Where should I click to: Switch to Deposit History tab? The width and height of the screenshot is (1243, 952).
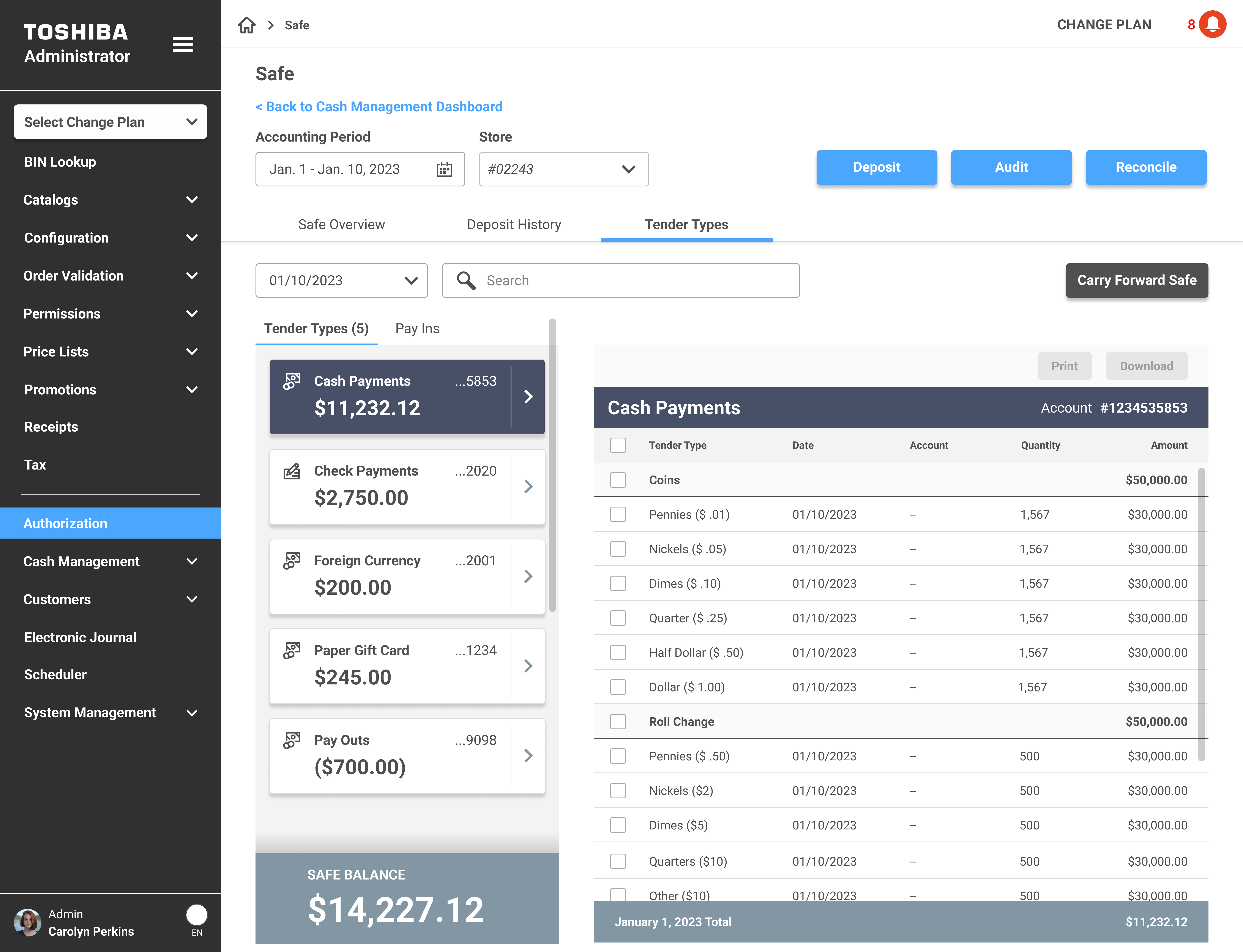pyautogui.click(x=514, y=224)
